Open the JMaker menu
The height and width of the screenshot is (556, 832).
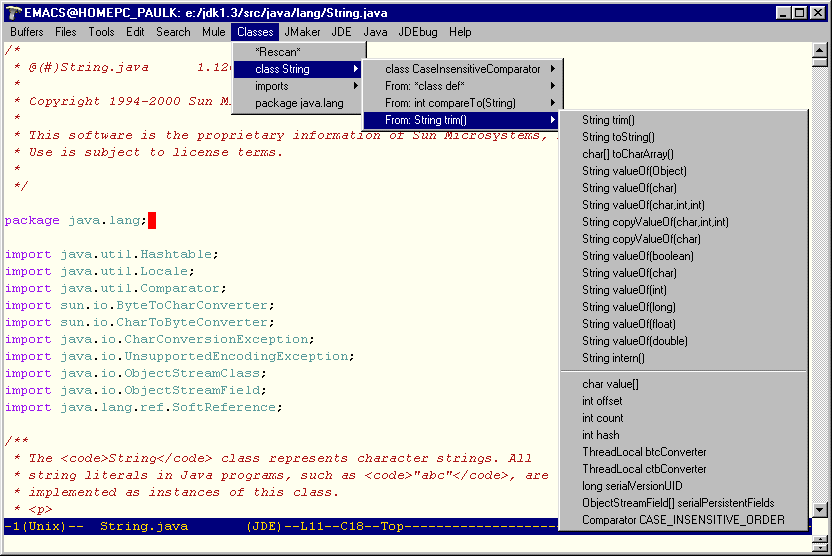click(302, 32)
